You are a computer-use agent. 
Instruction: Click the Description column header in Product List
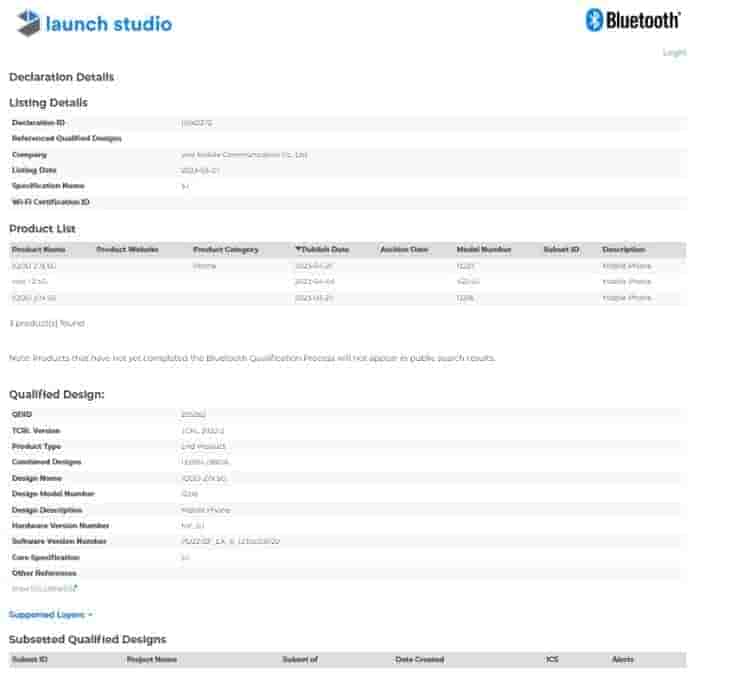click(x=623, y=249)
